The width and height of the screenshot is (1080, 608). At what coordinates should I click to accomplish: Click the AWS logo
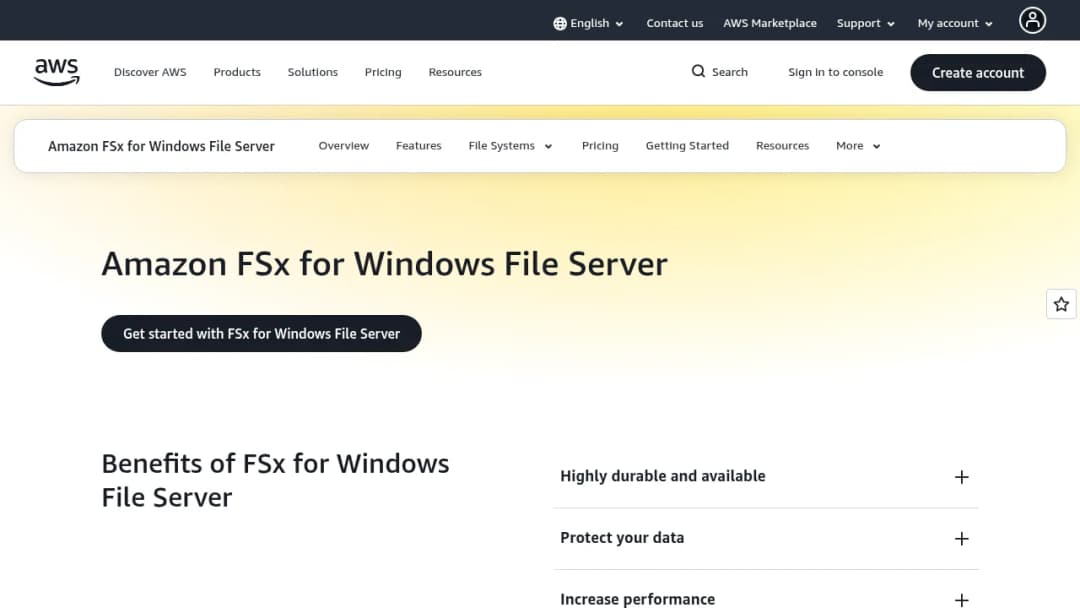click(56, 72)
